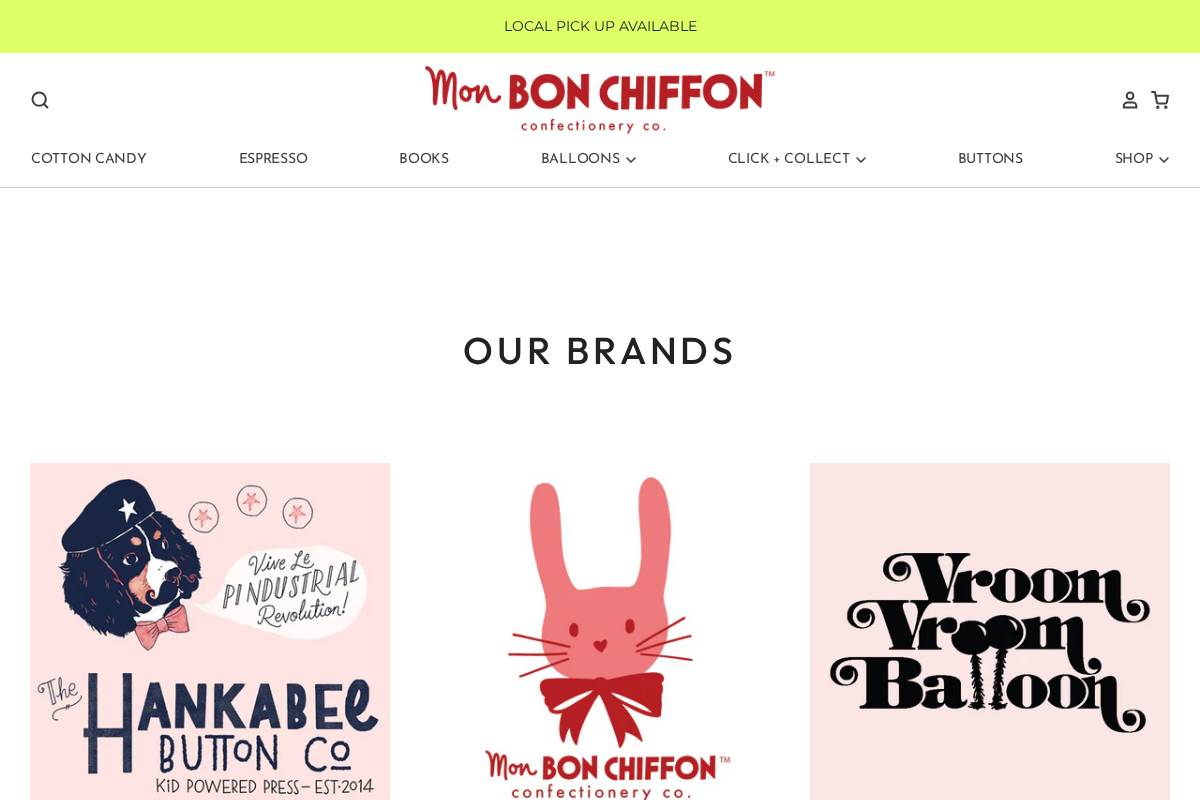The image size is (1200, 800).
Task: Click the Mon Bon Chiffon header logo
Action: click(x=600, y=99)
